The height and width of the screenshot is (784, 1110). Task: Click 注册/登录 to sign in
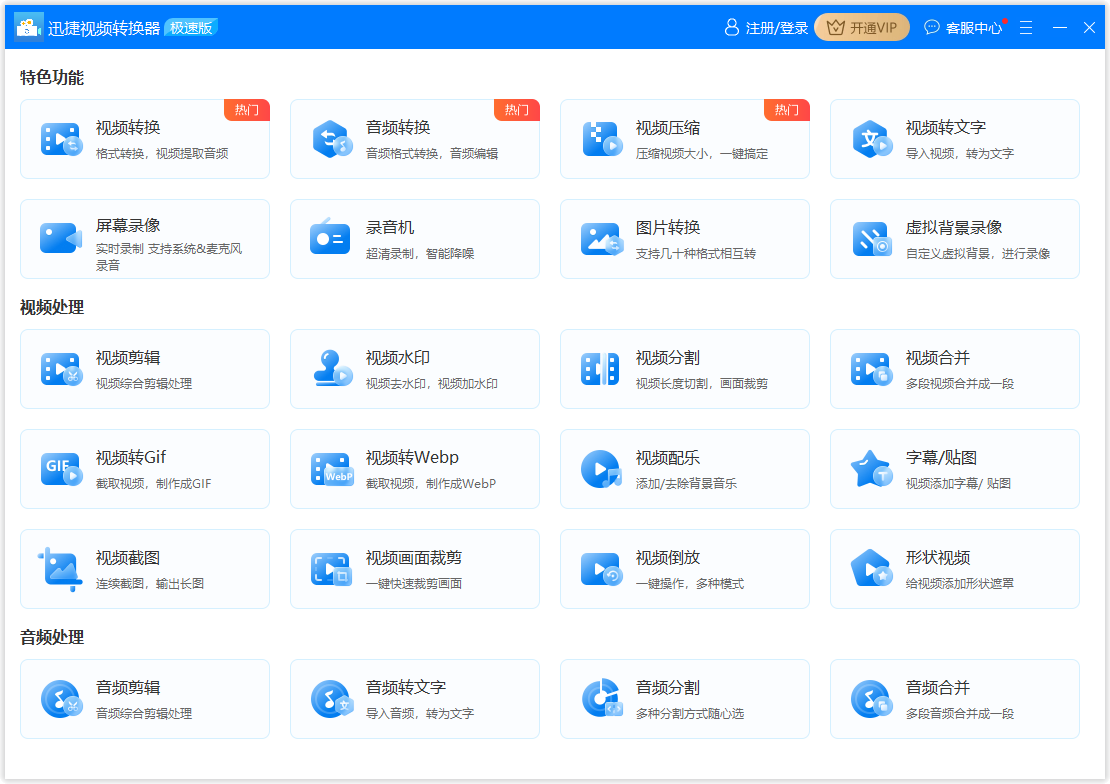pos(765,27)
